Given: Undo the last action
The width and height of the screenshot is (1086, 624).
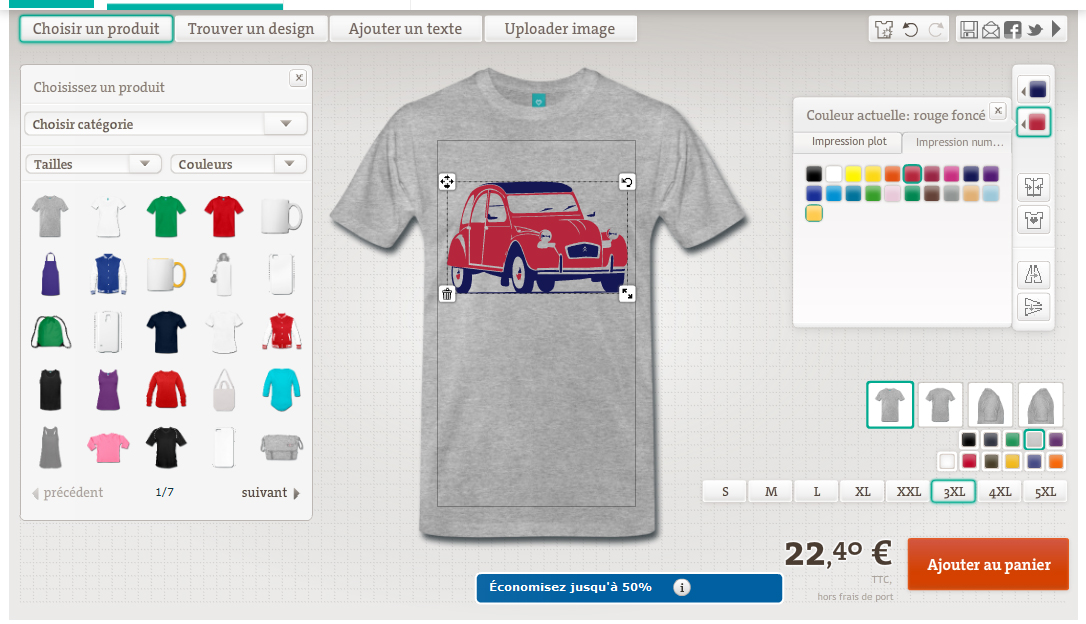Looking at the screenshot, I should [x=910, y=29].
